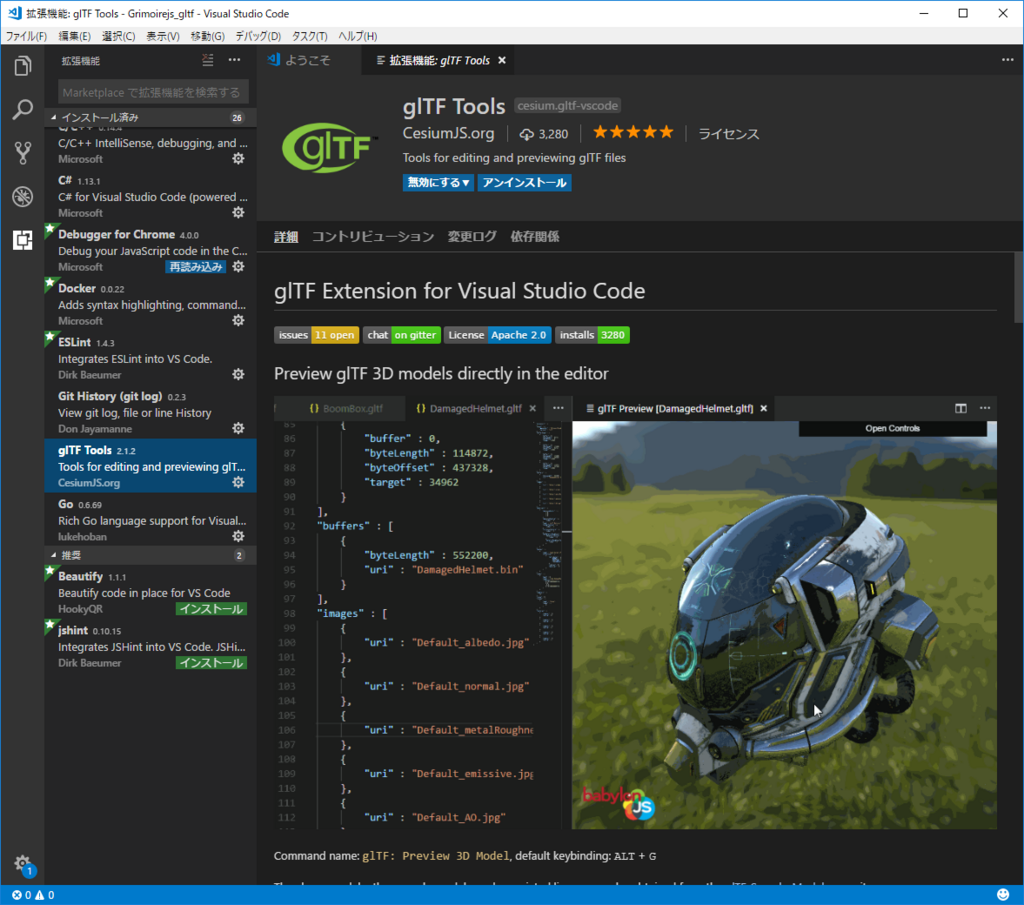This screenshot has width=1024, height=905.
Task: Select the C# extension in list
Action: click(x=150, y=196)
